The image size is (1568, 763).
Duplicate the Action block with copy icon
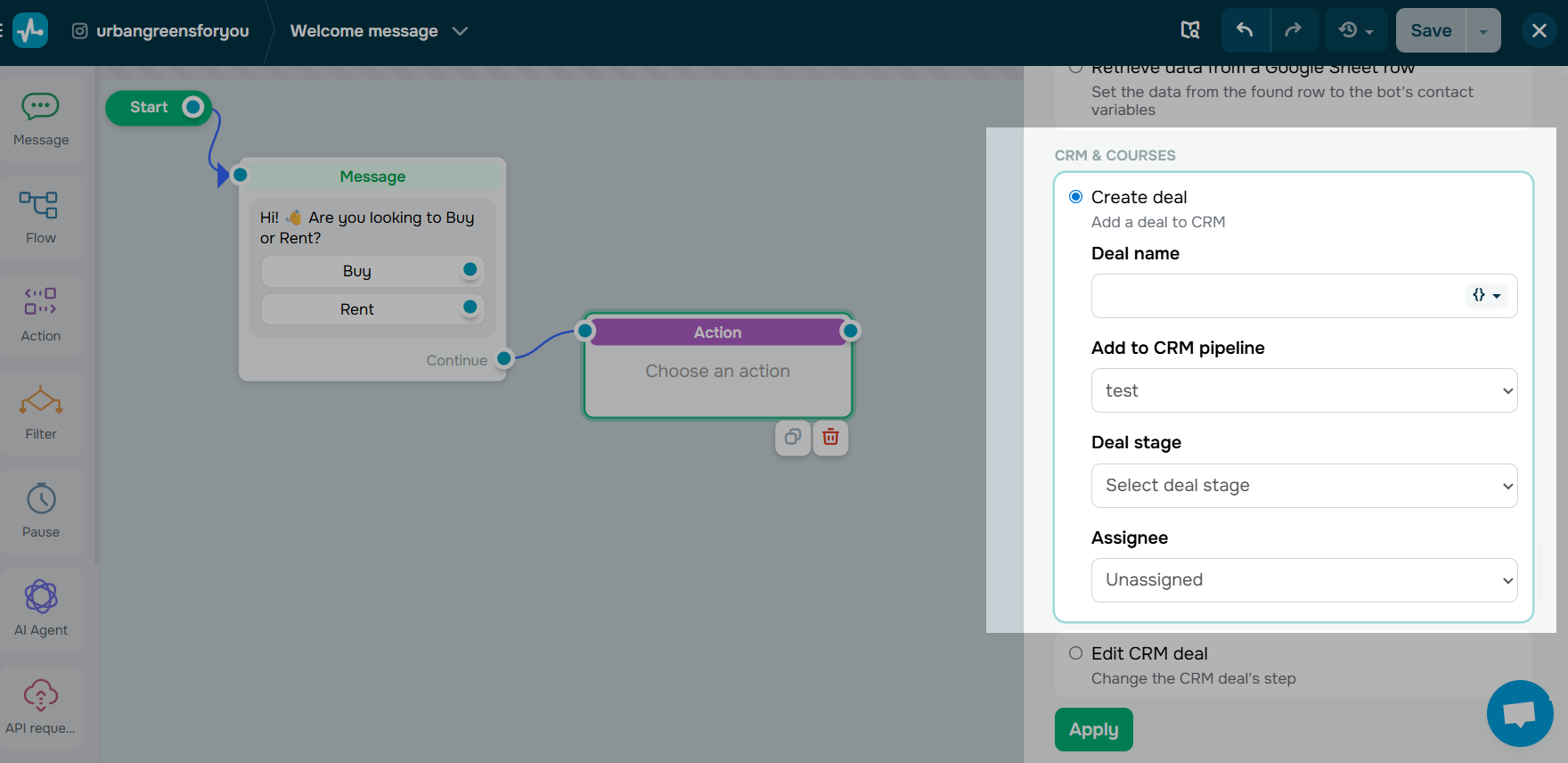[792, 437]
